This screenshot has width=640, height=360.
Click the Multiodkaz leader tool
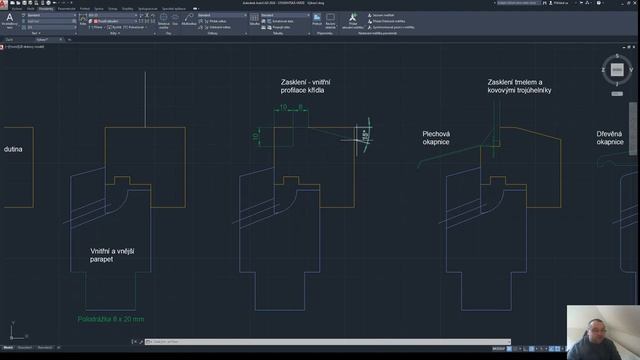189,20
